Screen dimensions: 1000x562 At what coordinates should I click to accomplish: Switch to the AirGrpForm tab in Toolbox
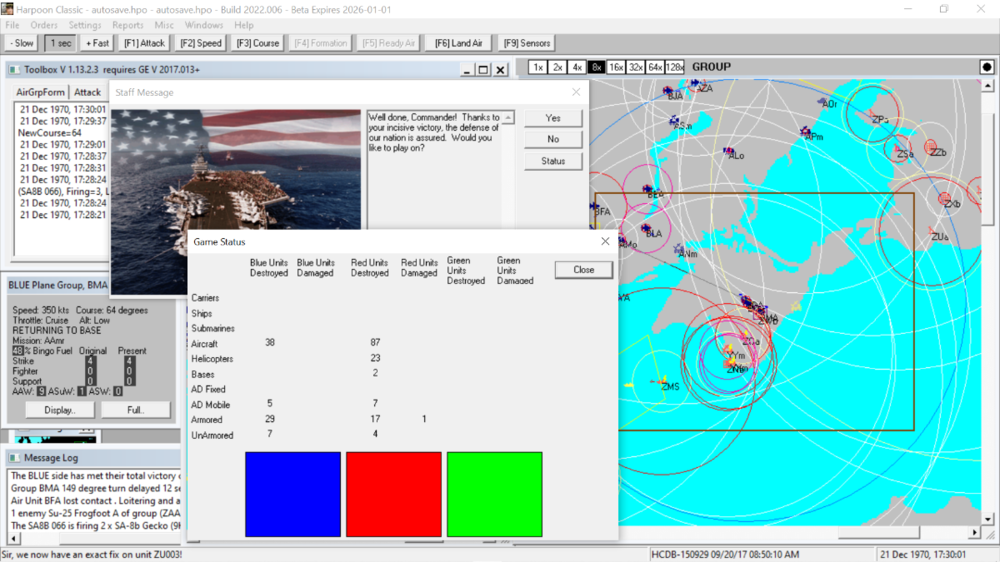(x=40, y=92)
